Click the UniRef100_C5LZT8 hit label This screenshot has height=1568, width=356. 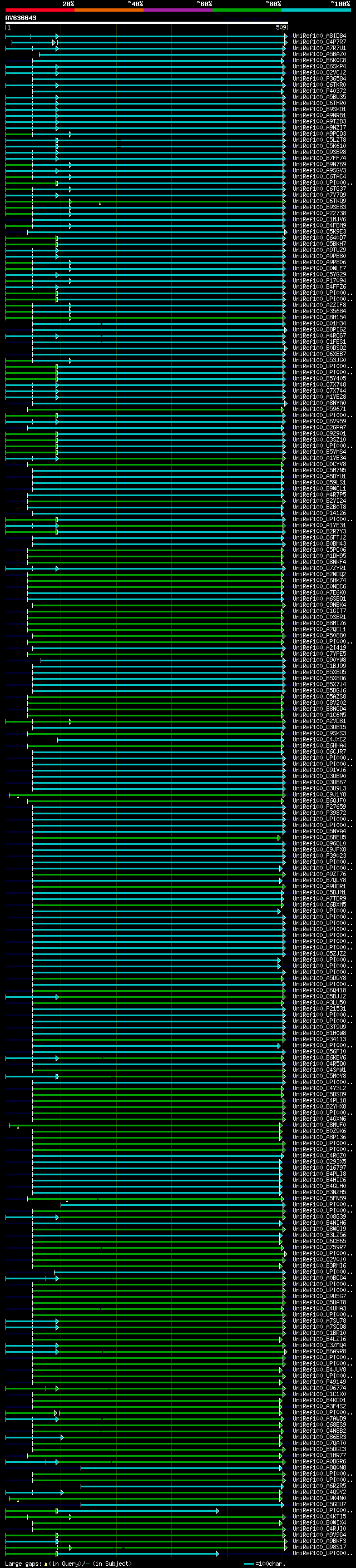coord(319,140)
